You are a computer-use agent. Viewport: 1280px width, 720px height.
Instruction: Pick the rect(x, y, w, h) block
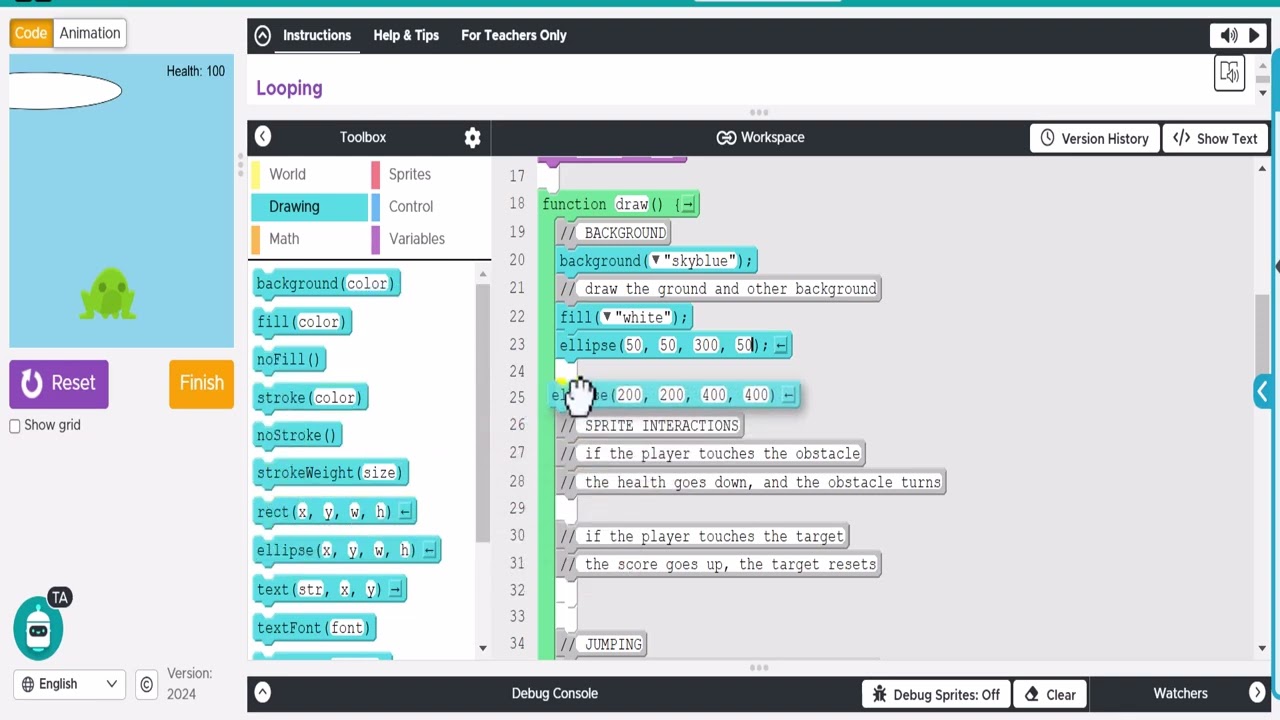tap(334, 512)
